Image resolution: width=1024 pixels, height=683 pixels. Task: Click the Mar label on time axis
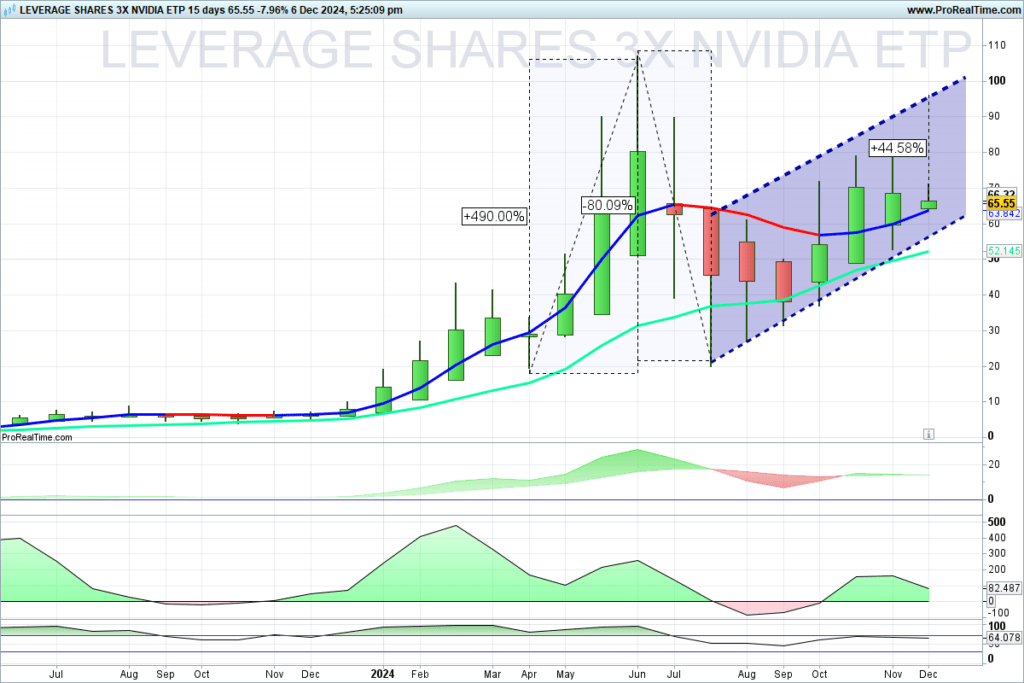(x=492, y=674)
